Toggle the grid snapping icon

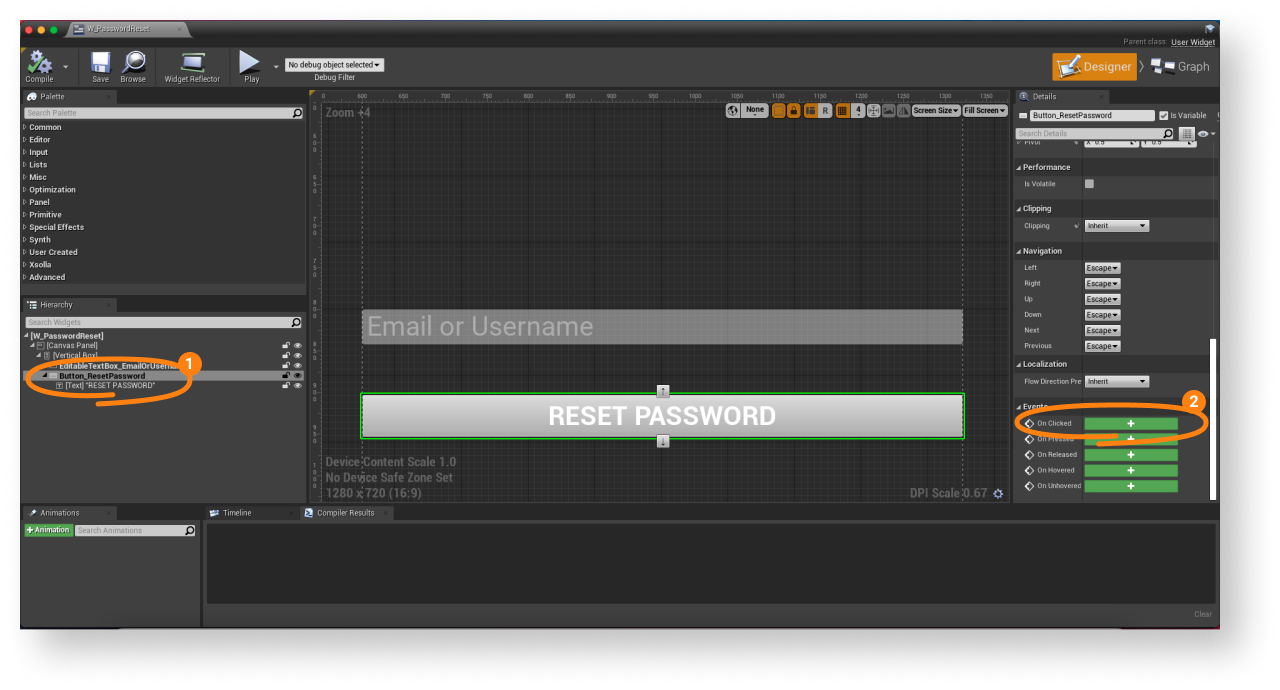842,111
